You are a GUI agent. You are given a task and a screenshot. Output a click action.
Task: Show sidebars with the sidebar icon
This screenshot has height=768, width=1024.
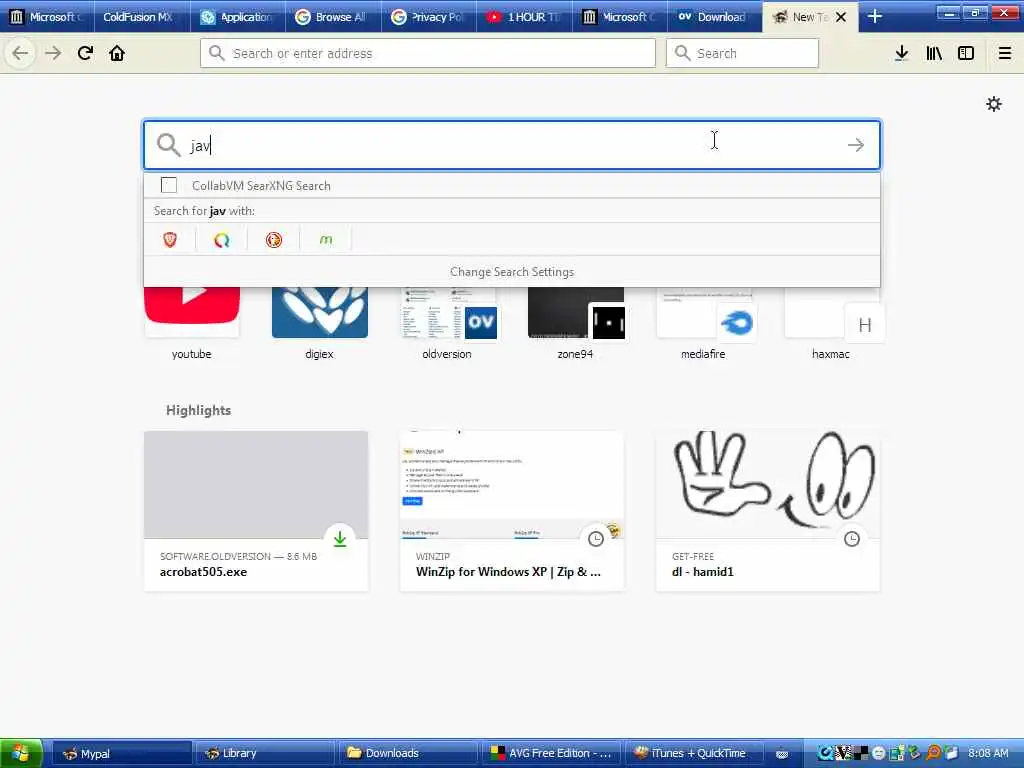[966, 53]
